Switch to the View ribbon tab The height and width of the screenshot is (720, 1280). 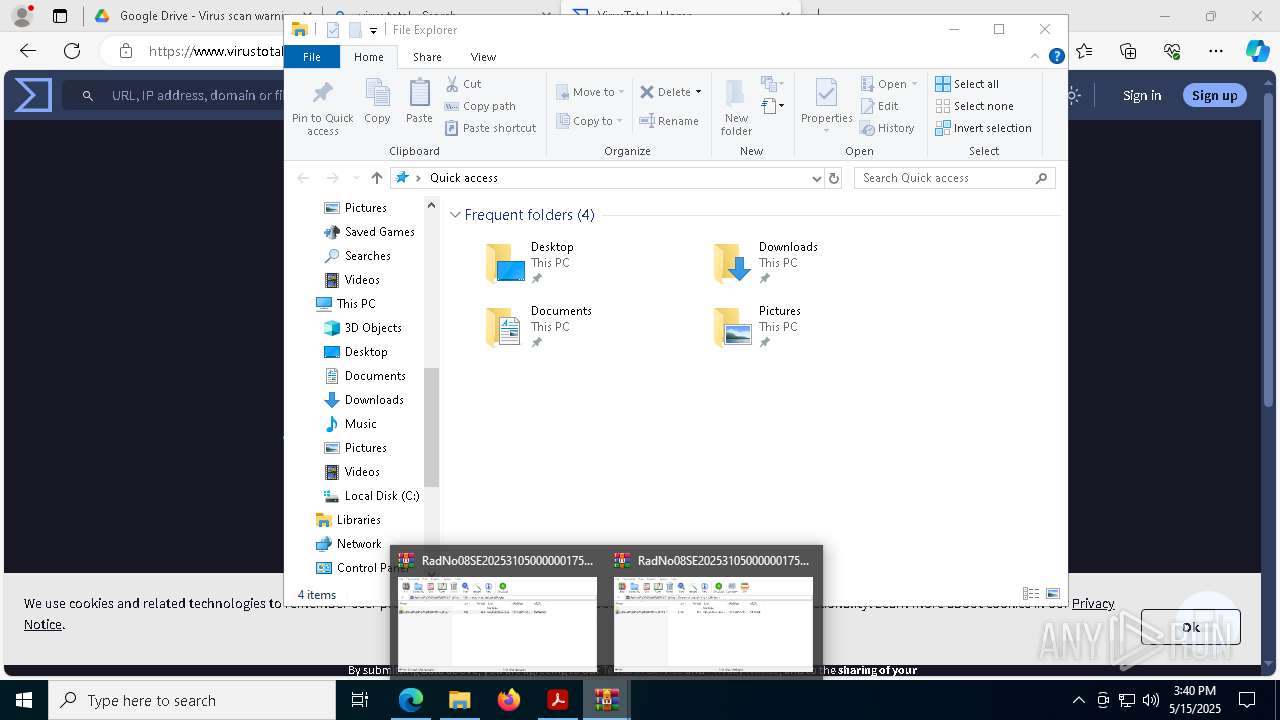pos(483,57)
